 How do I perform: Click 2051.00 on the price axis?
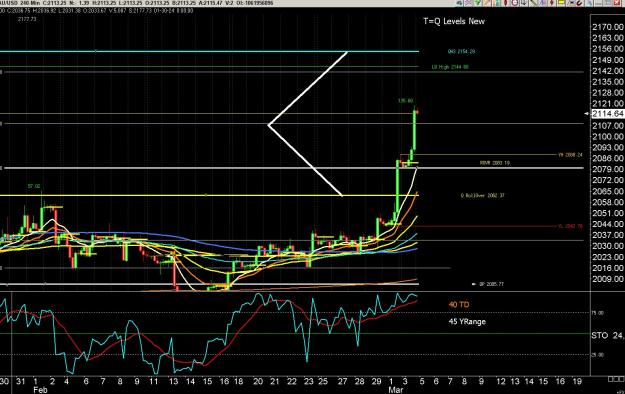click(x=608, y=213)
